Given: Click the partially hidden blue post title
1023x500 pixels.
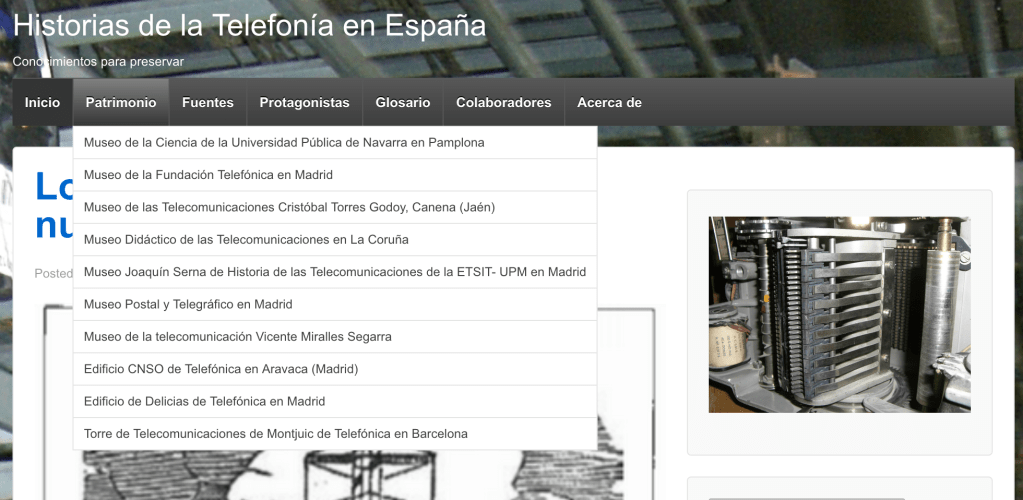Looking at the screenshot, I should click(52, 205).
